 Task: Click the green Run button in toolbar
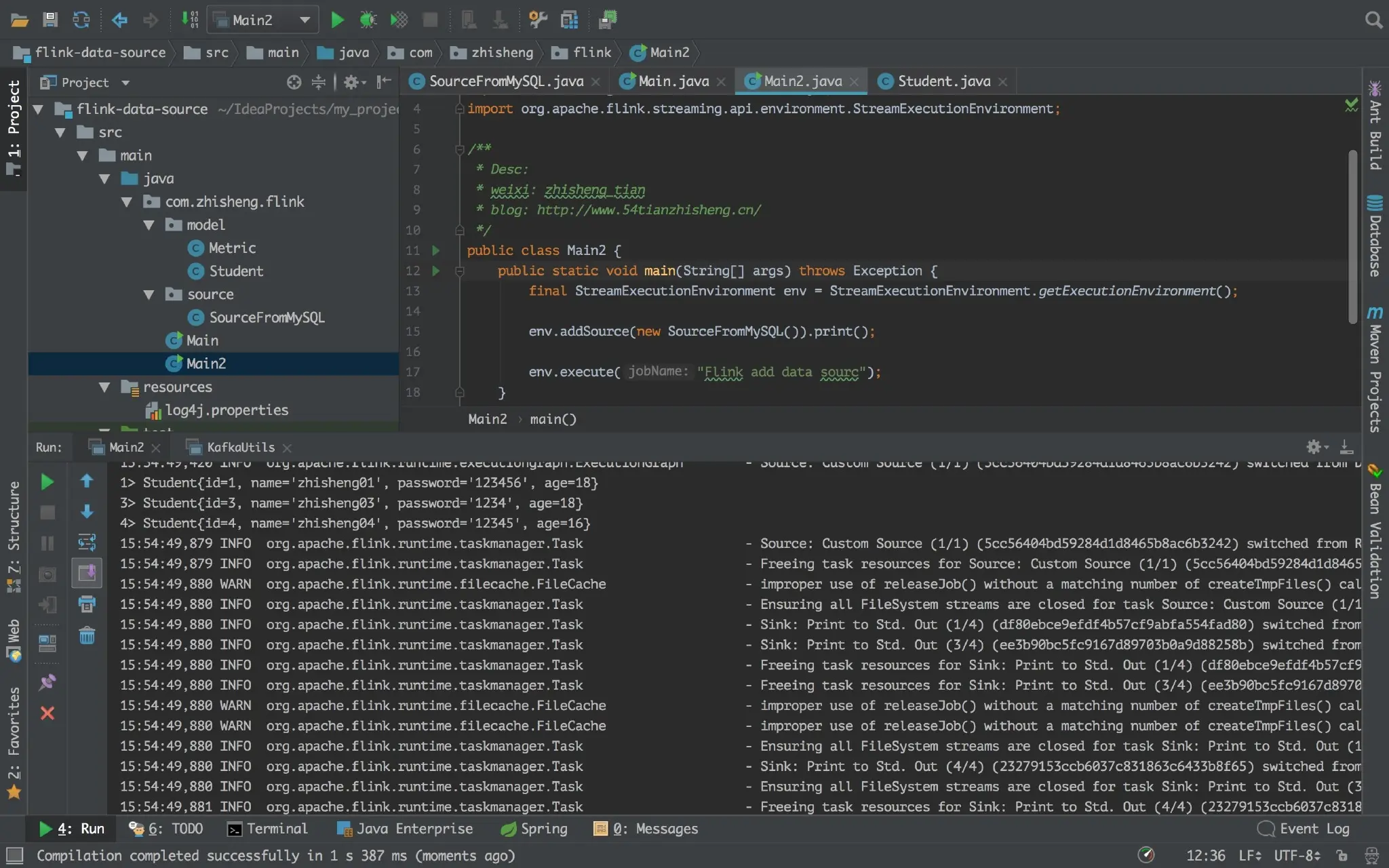(336, 20)
